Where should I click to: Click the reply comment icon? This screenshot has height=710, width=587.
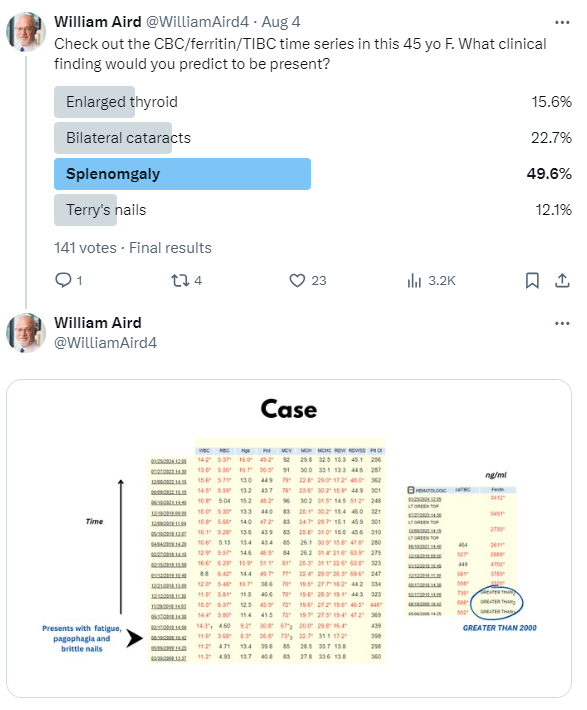(x=63, y=280)
